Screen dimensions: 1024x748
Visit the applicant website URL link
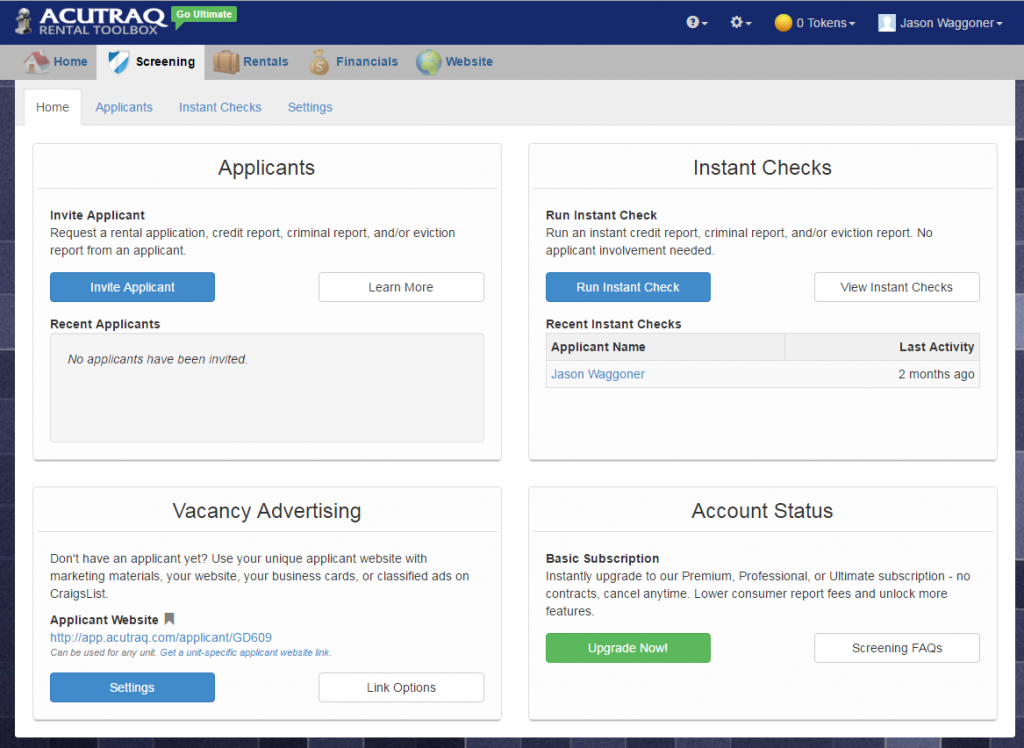click(x=160, y=637)
